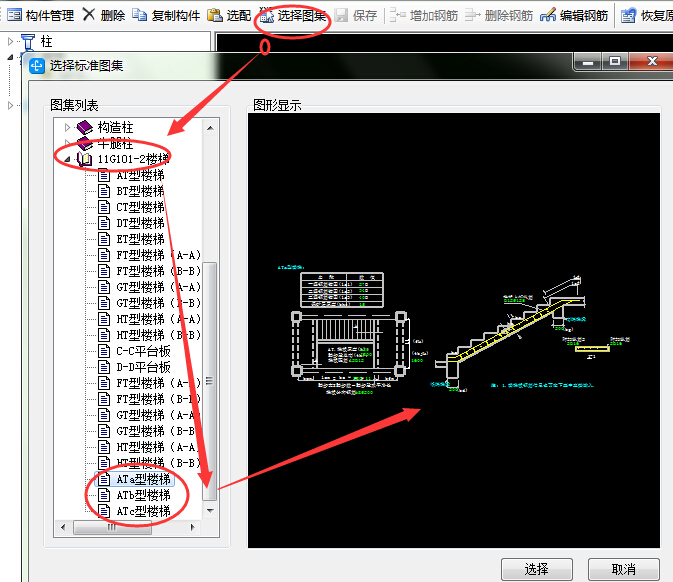Click the 构件管理 toolbar icon

coord(15,15)
